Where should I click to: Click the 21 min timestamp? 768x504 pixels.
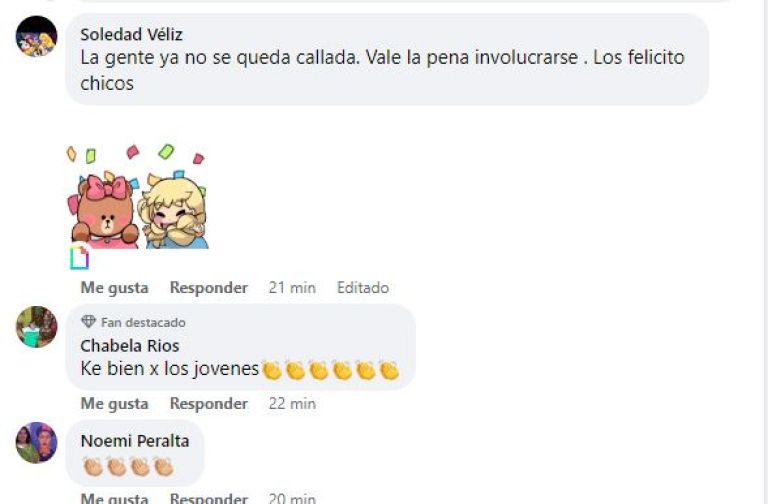(x=292, y=288)
